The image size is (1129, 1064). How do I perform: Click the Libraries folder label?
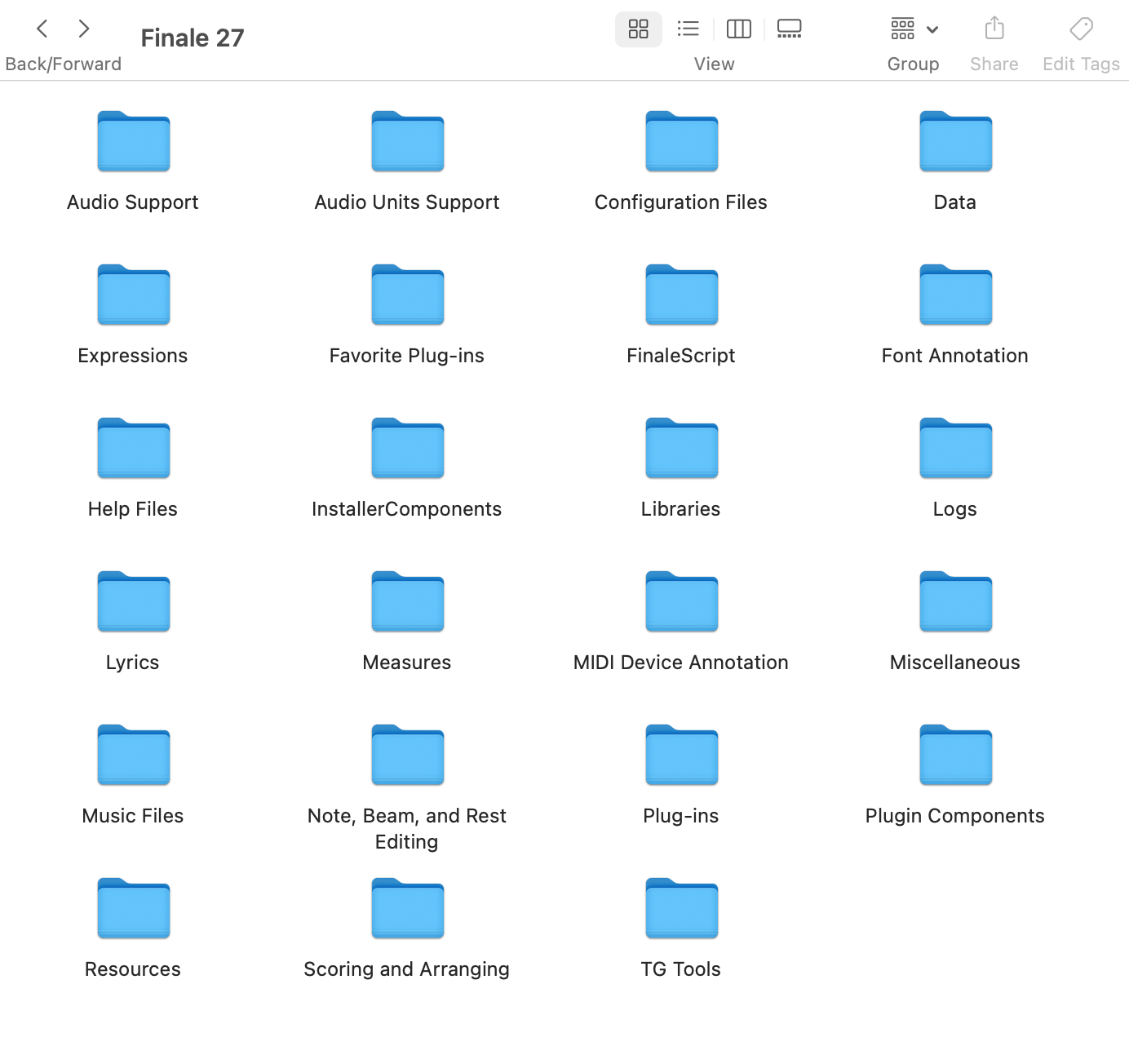[x=680, y=509]
